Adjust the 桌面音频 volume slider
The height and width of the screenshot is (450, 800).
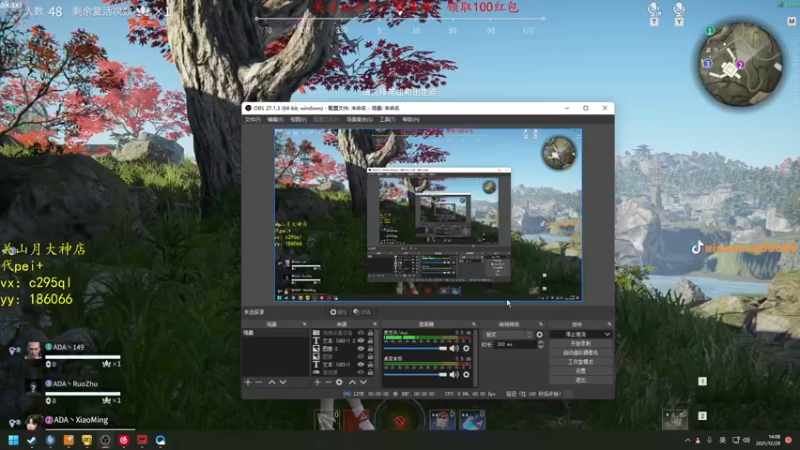pos(415,374)
